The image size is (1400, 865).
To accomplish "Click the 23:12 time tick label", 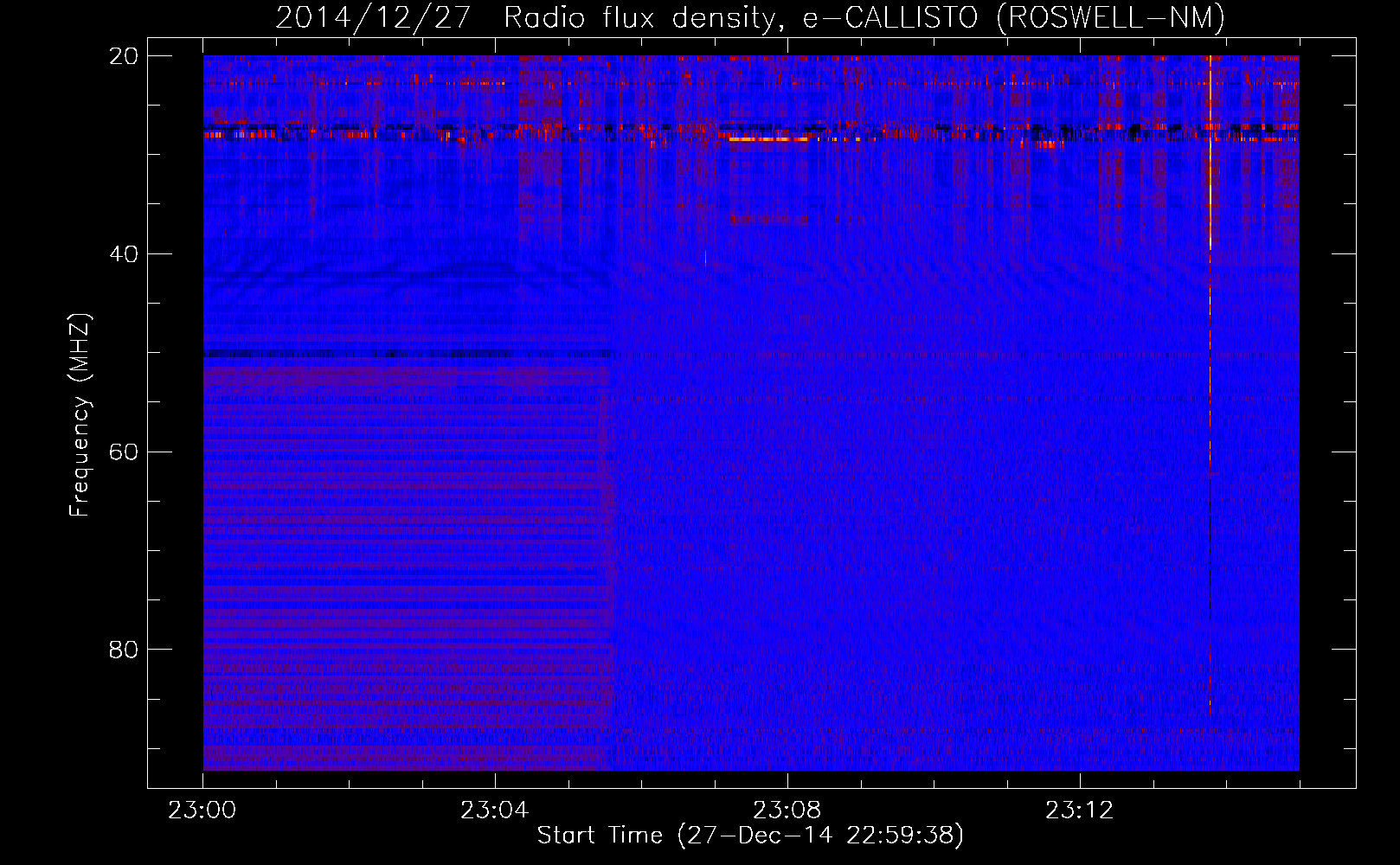I will 1080,810.
